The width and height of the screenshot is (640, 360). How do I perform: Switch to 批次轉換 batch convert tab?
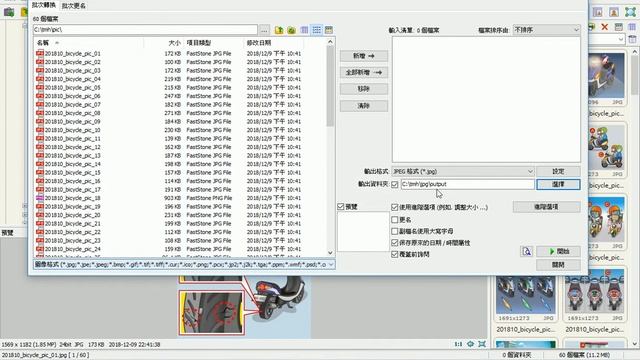coord(44,5)
